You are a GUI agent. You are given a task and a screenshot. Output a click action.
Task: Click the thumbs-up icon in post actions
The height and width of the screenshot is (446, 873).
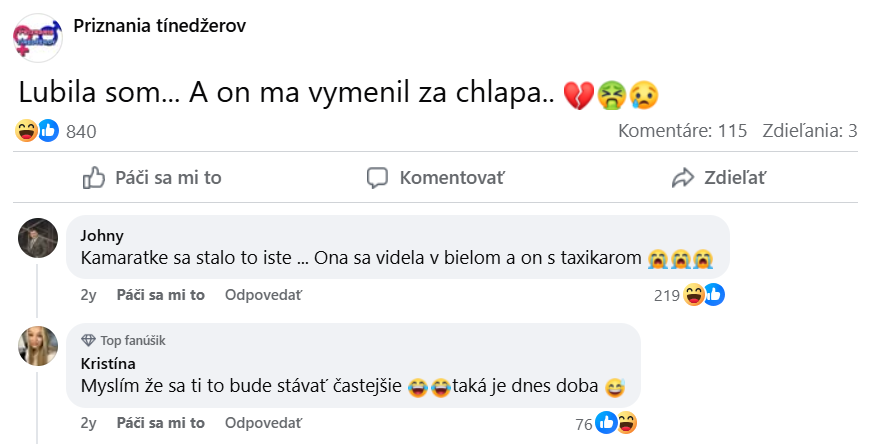(93, 178)
